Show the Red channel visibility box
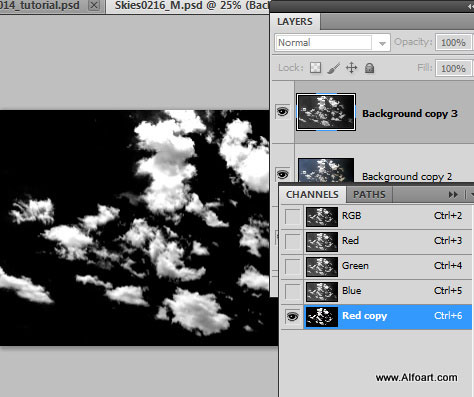 (x=292, y=242)
